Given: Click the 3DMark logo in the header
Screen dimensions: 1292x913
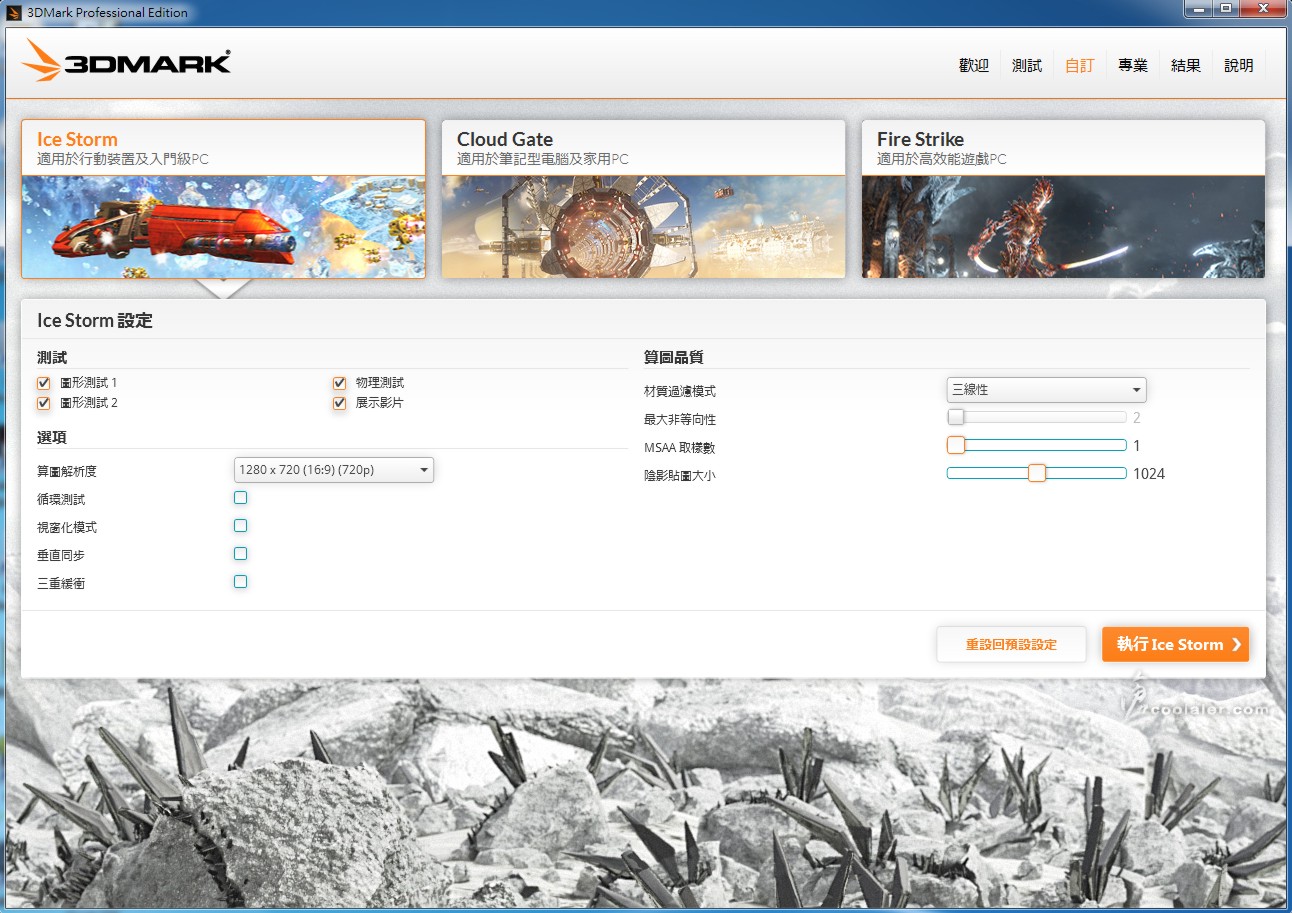Looking at the screenshot, I should click(126, 62).
